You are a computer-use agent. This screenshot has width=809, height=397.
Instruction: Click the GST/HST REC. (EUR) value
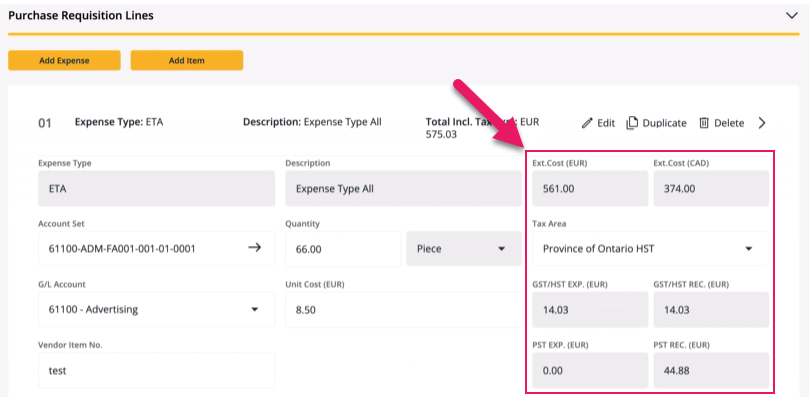tap(711, 310)
